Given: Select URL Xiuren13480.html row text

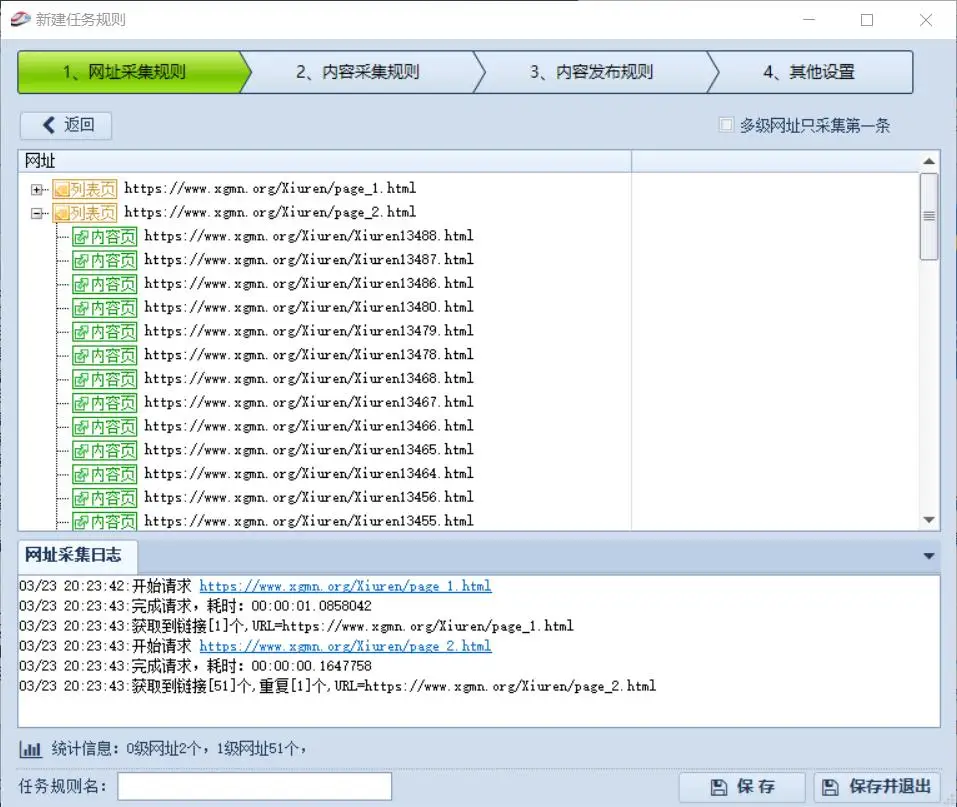Looking at the screenshot, I should pos(309,308).
